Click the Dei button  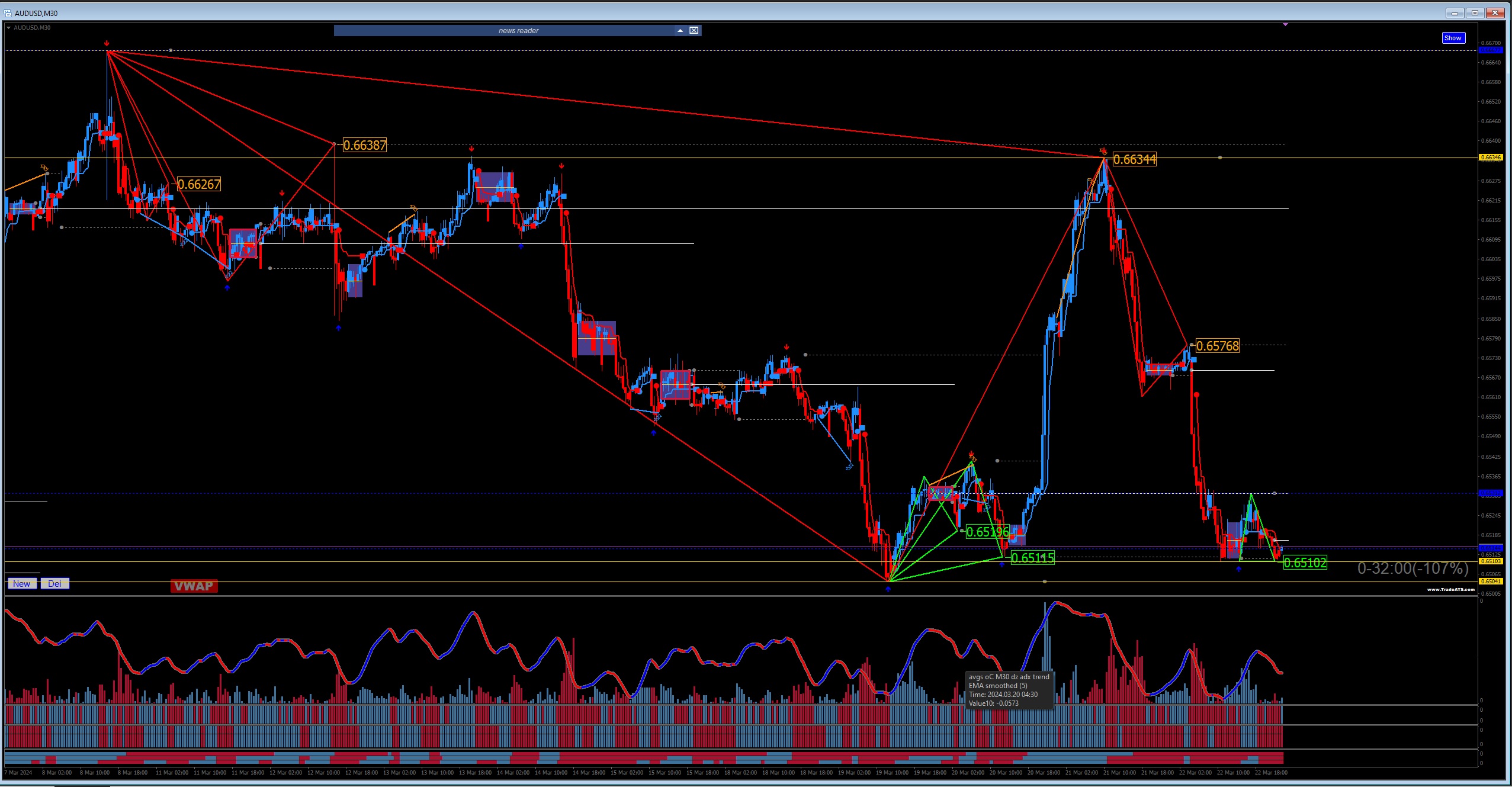click(x=54, y=583)
